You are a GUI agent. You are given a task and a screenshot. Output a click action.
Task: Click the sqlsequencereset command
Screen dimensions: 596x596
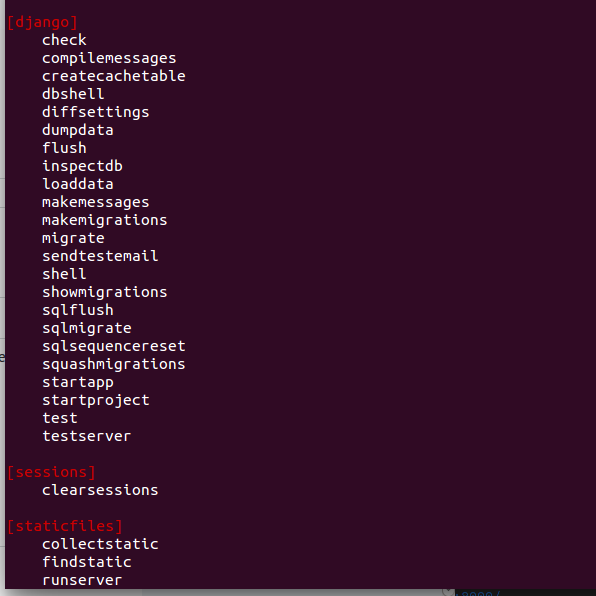pyautogui.click(x=114, y=346)
